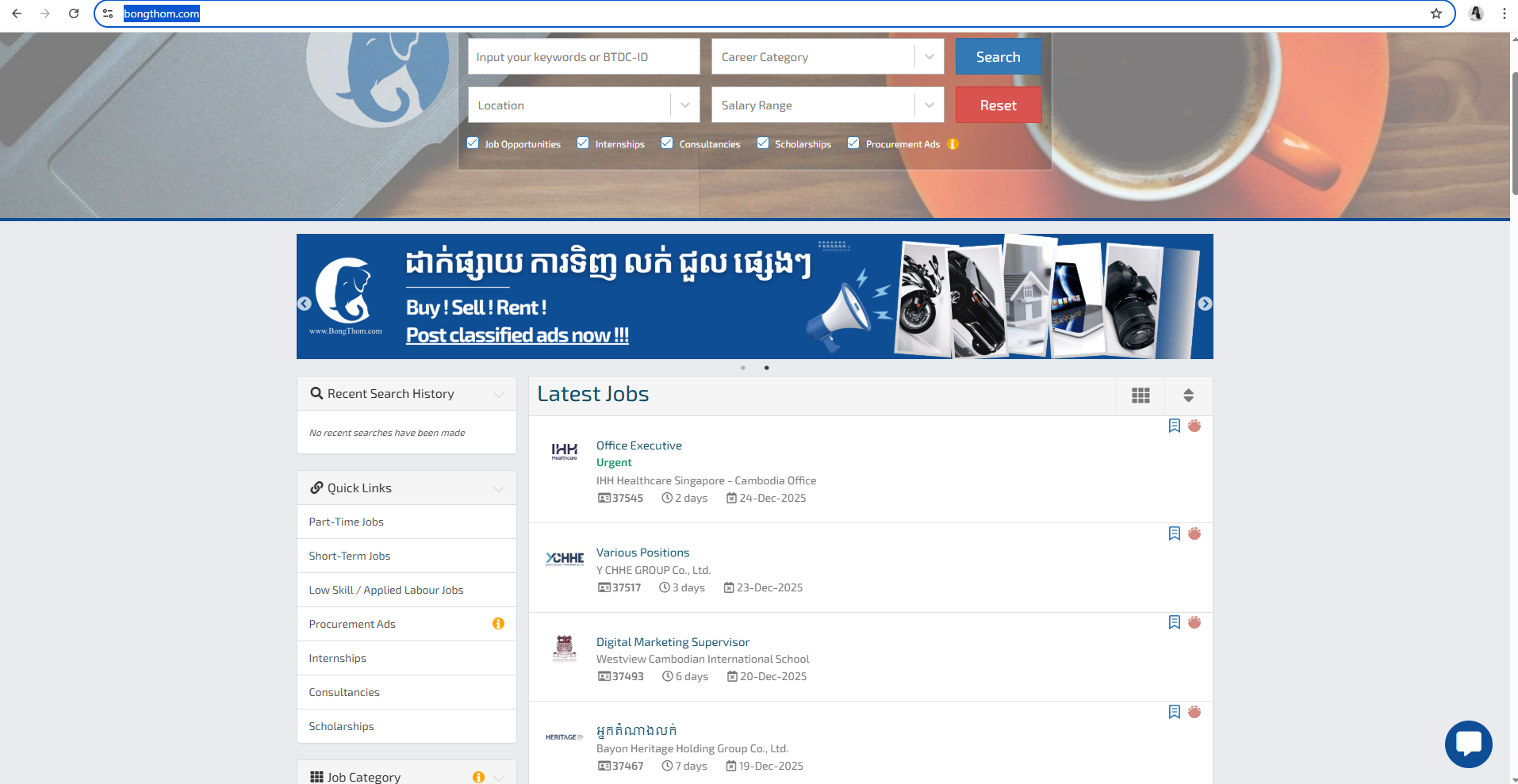Click the red Reset button
The image size is (1518, 784).
[x=998, y=105]
